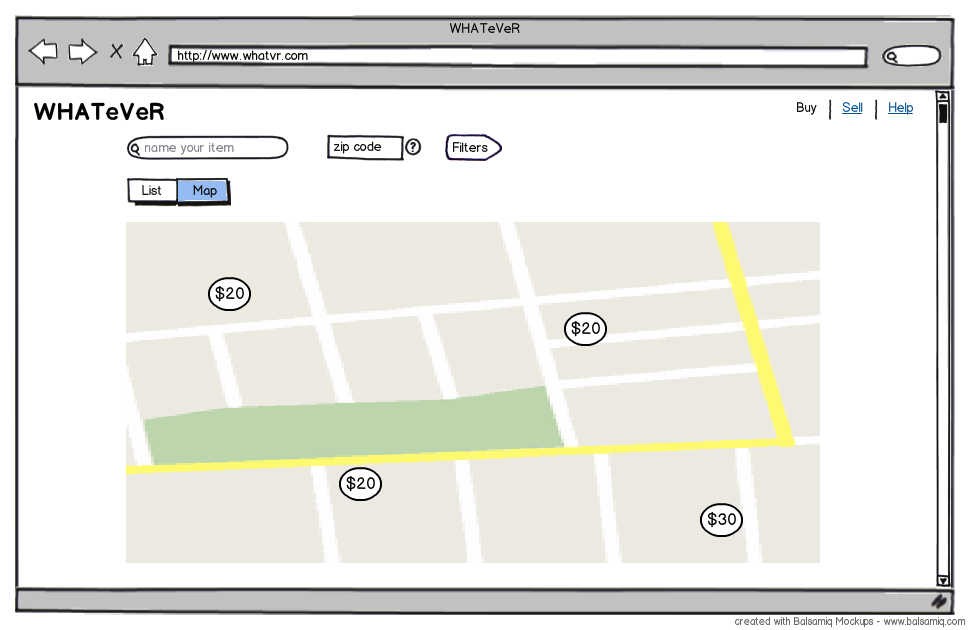This screenshot has height=630, width=970.
Task: Click the scrollbar up arrow
Action: (942, 97)
